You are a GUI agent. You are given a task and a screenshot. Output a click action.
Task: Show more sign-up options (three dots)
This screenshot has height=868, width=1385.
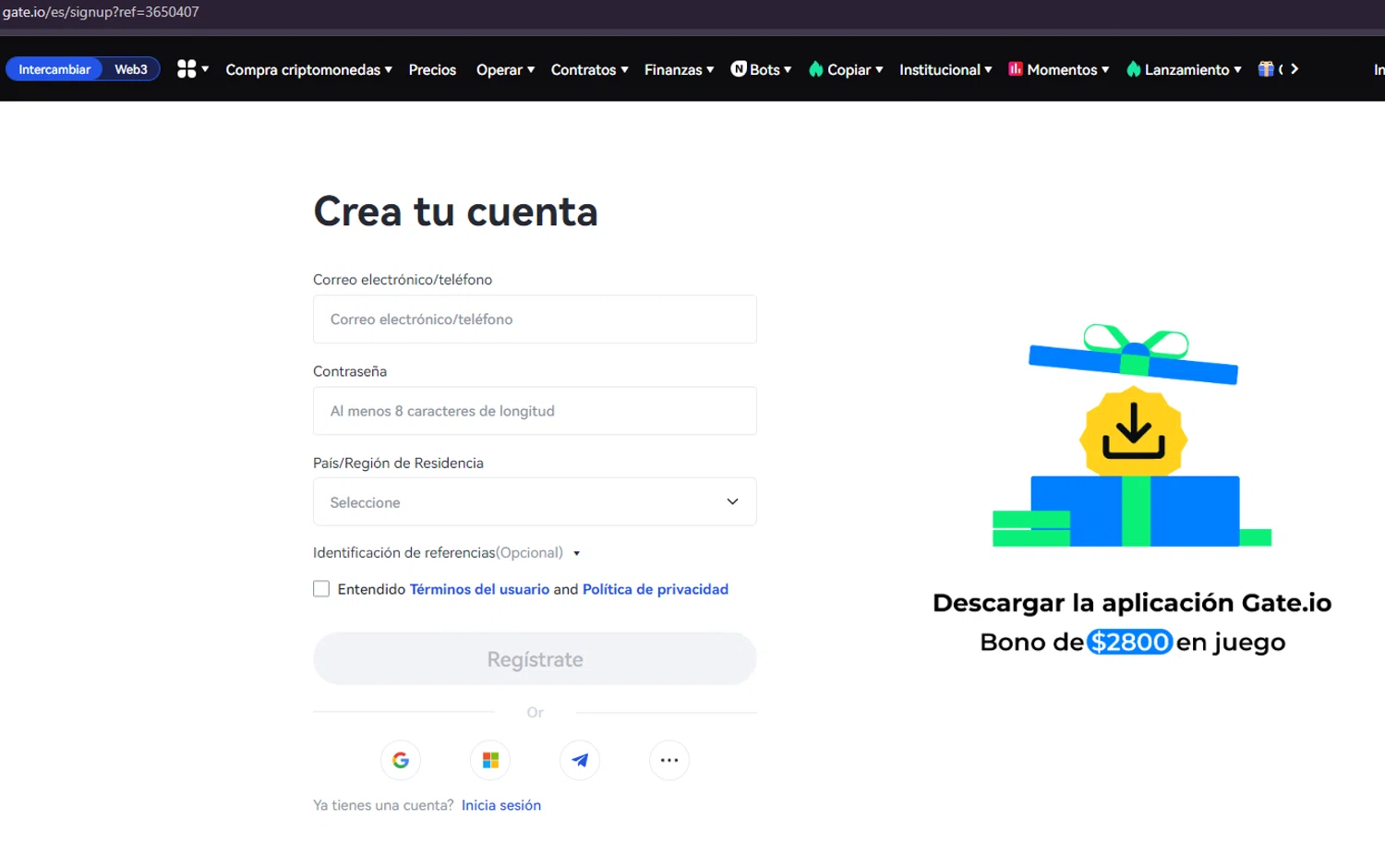tap(669, 760)
